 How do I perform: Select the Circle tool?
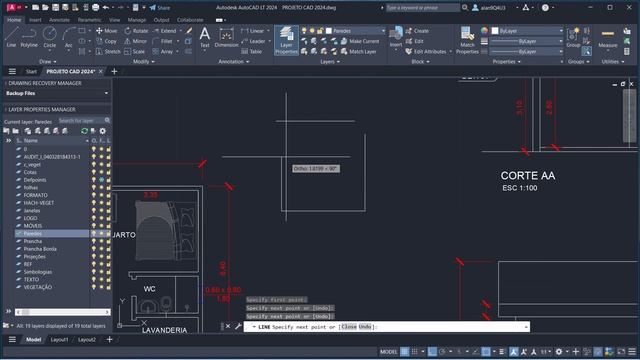coord(50,38)
